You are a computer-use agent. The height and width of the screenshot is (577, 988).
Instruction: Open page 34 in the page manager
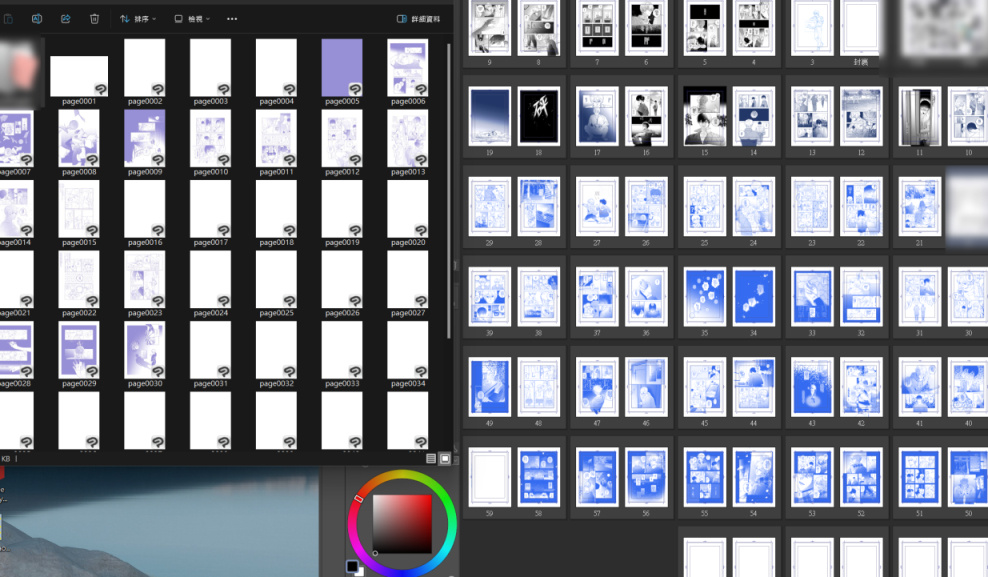pos(754,297)
